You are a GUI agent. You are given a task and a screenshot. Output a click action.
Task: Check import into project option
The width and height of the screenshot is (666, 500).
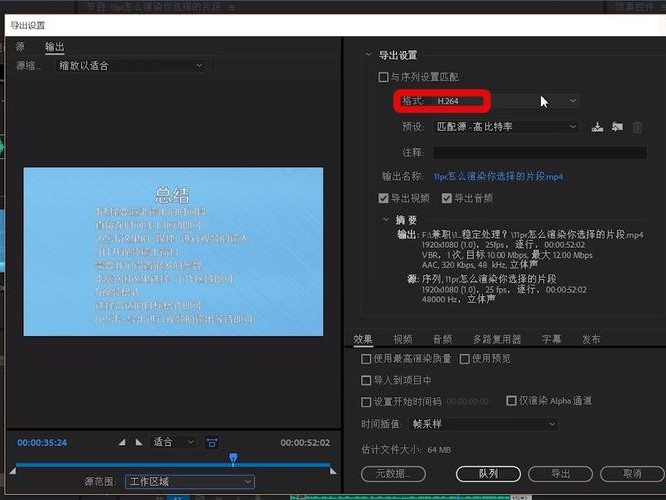click(366, 380)
